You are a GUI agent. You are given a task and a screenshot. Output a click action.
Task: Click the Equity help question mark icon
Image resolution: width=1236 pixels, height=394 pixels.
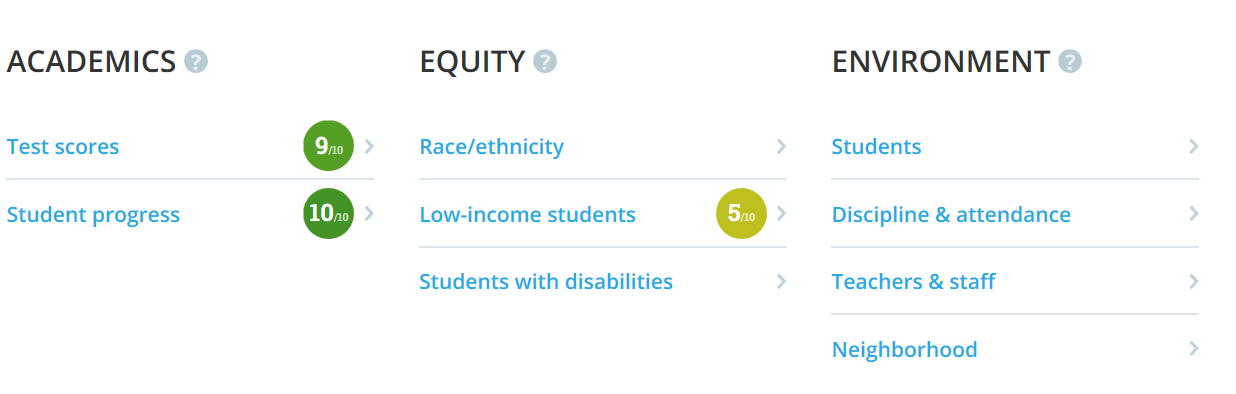coord(545,62)
